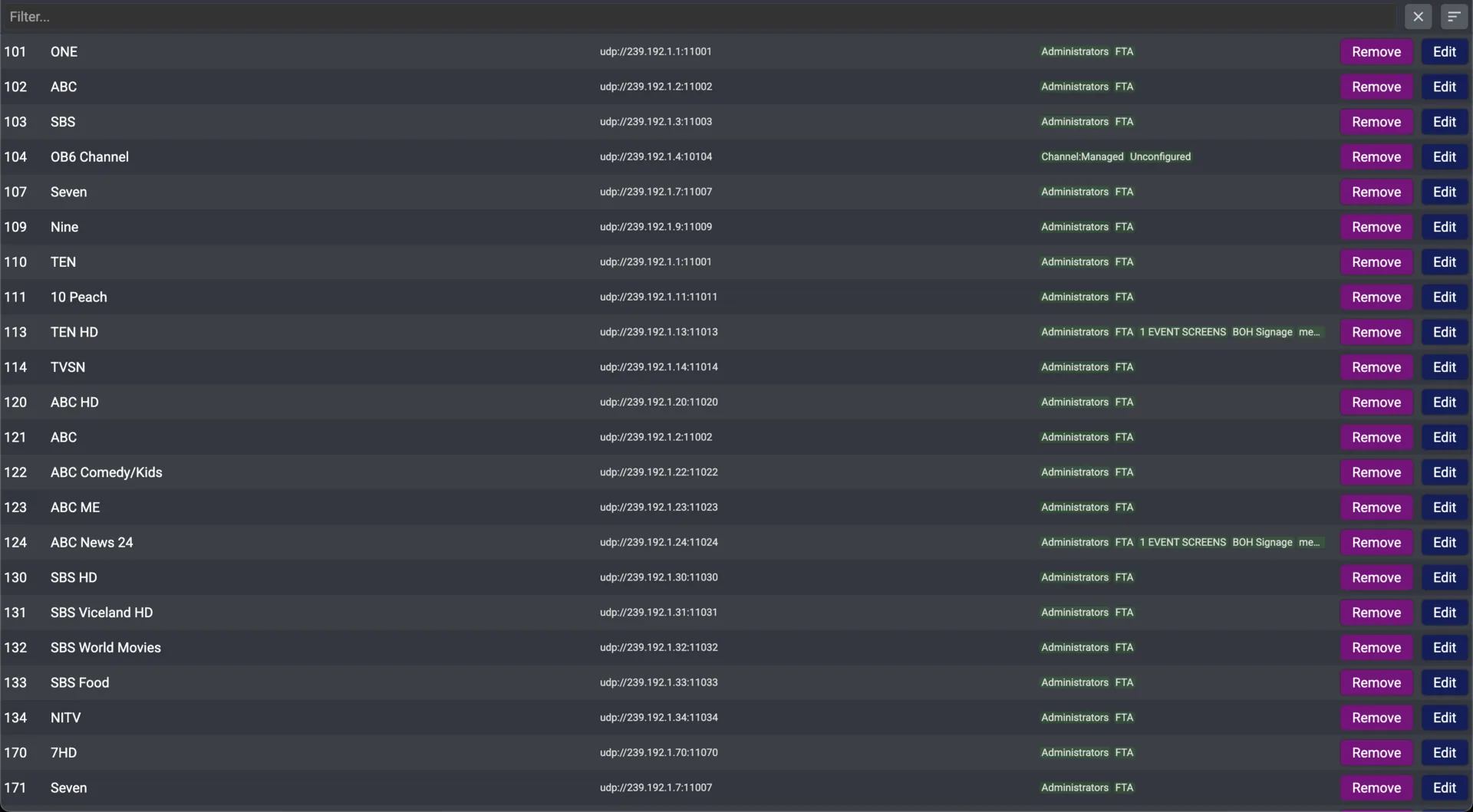Click the FTA tag on SBS Food row
Image resolution: width=1473 pixels, height=812 pixels.
(1124, 682)
